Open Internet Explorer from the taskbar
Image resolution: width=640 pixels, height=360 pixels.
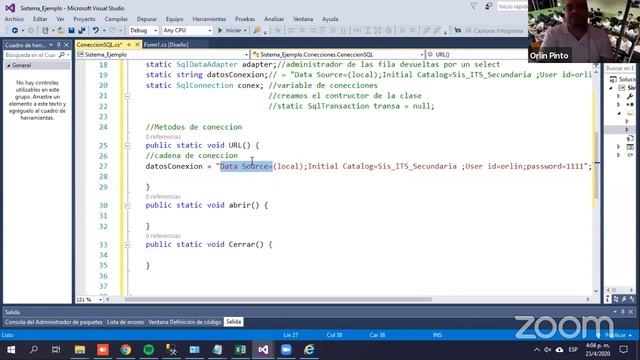pos(309,350)
